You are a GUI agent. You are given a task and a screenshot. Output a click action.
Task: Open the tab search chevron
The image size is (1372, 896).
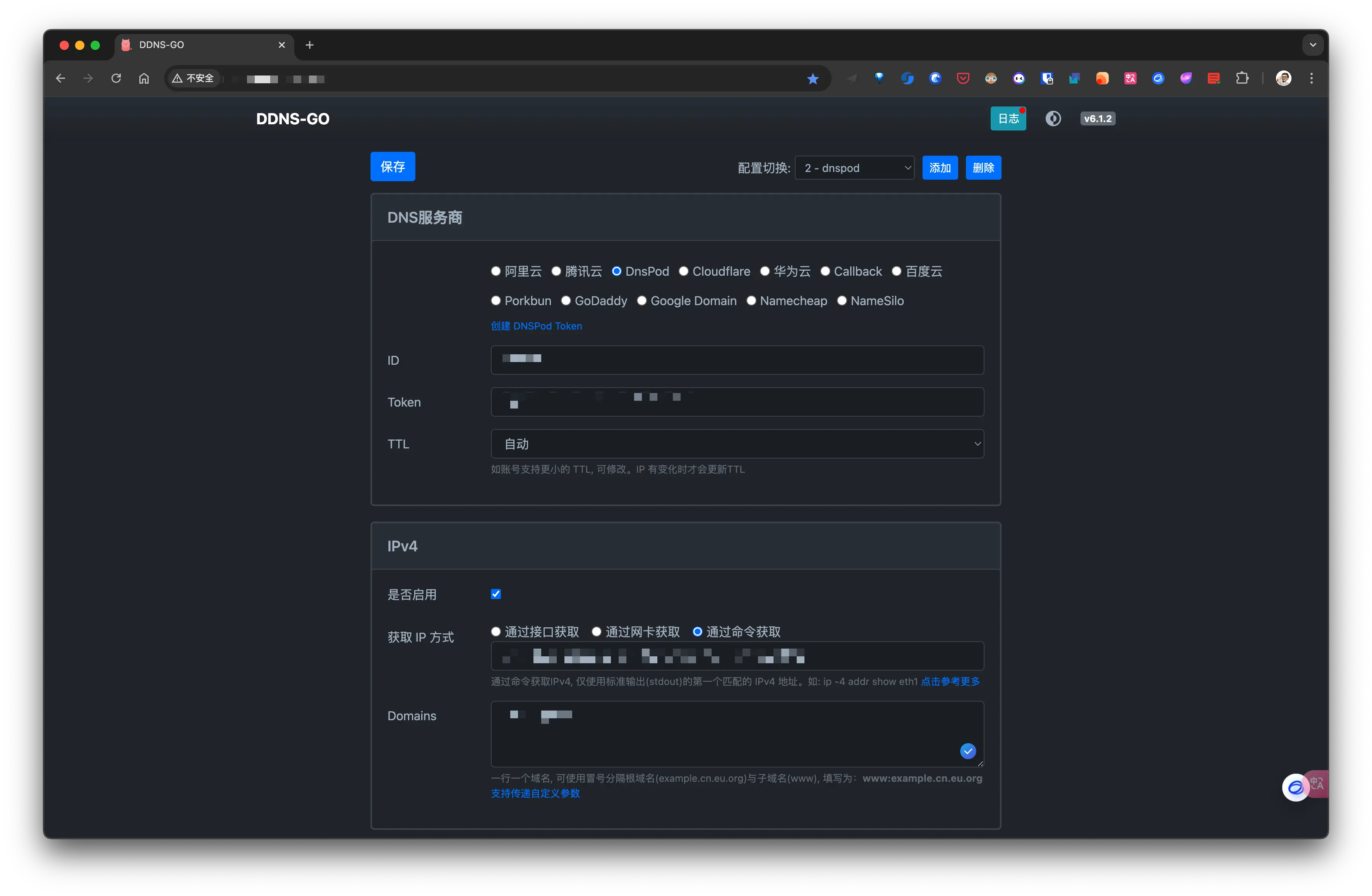(x=1313, y=45)
